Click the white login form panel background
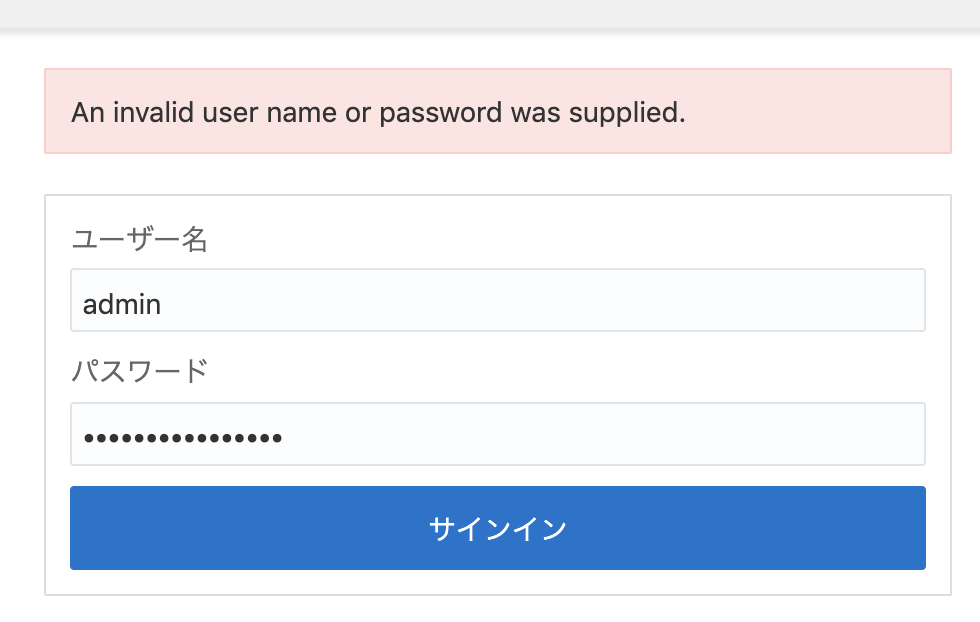980x622 pixels. [938, 394]
